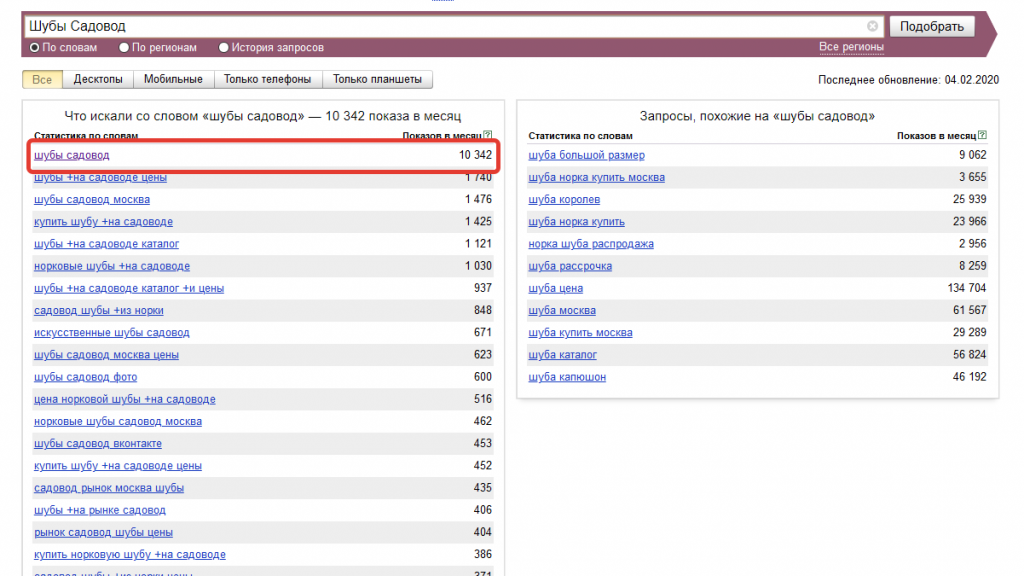The image size is (1024, 576).
Task: Open 'шуба норка купить' similar query
Action: (x=577, y=221)
